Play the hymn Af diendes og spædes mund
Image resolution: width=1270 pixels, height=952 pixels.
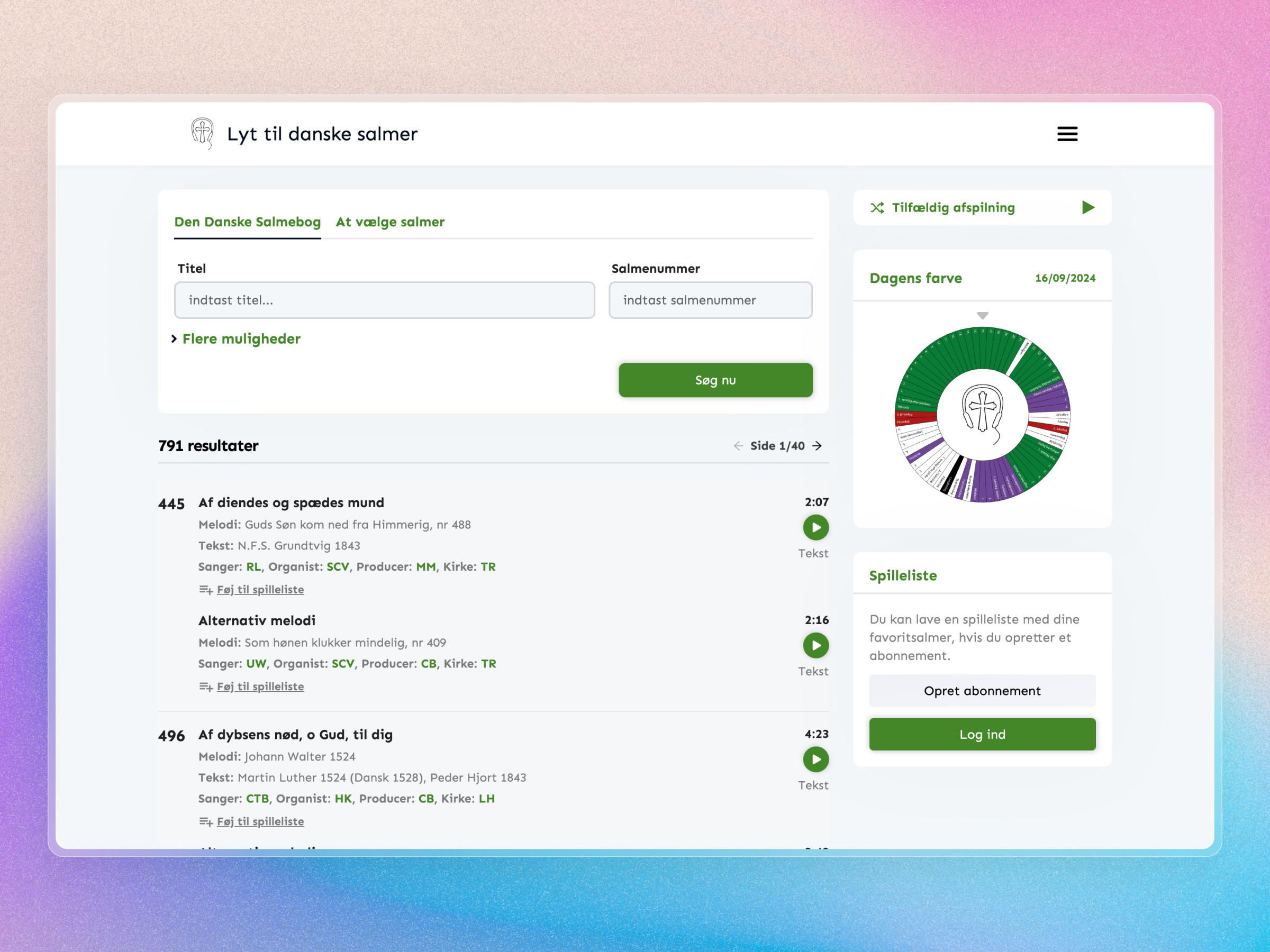(x=815, y=527)
